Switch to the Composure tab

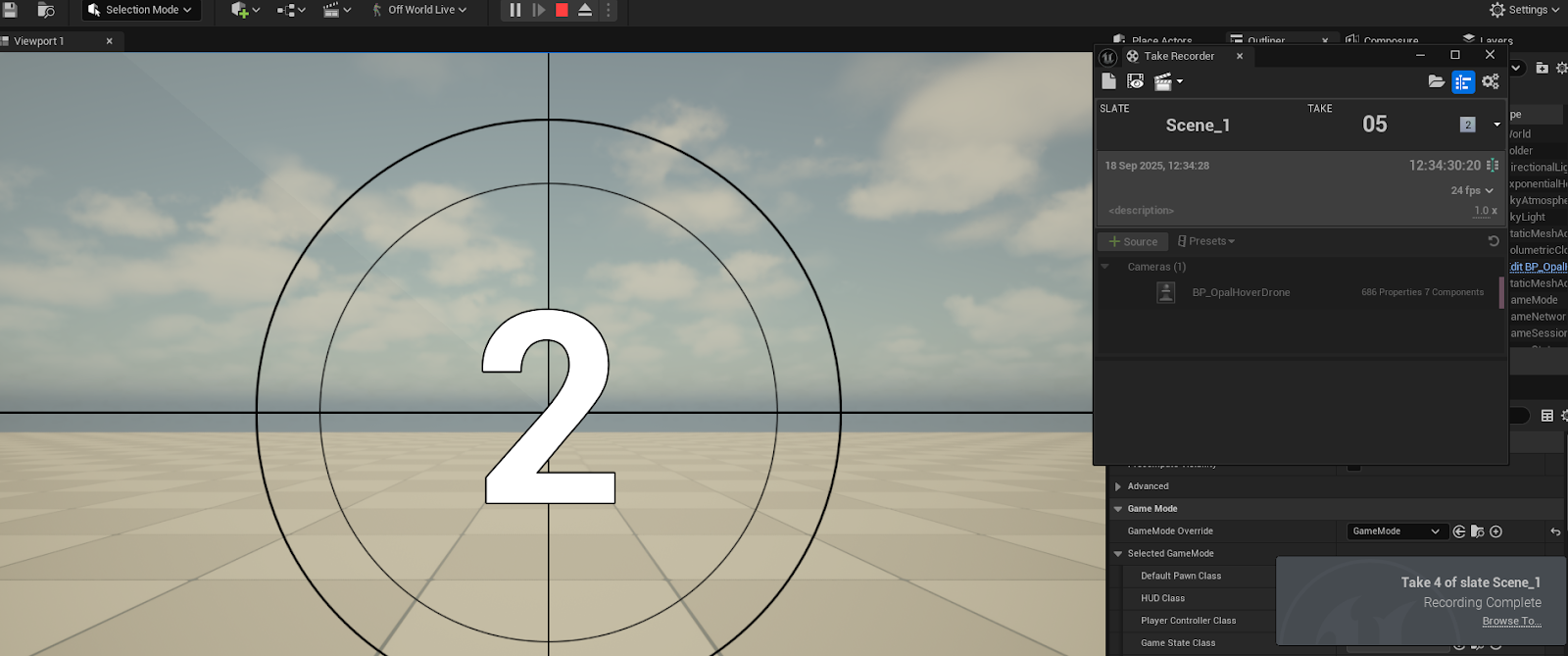point(1382,40)
